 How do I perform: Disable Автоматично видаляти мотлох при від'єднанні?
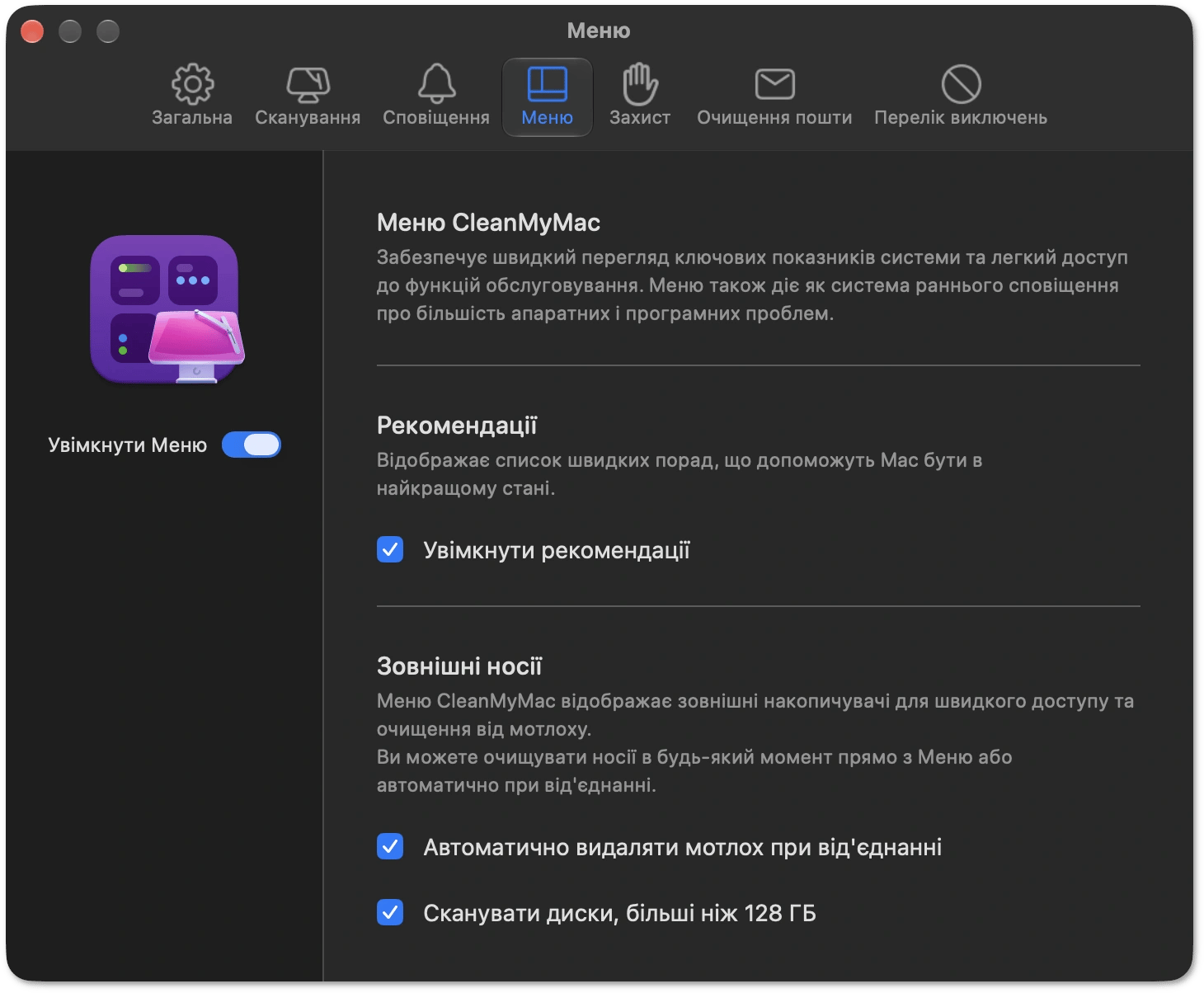pyautogui.click(x=390, y=846)
